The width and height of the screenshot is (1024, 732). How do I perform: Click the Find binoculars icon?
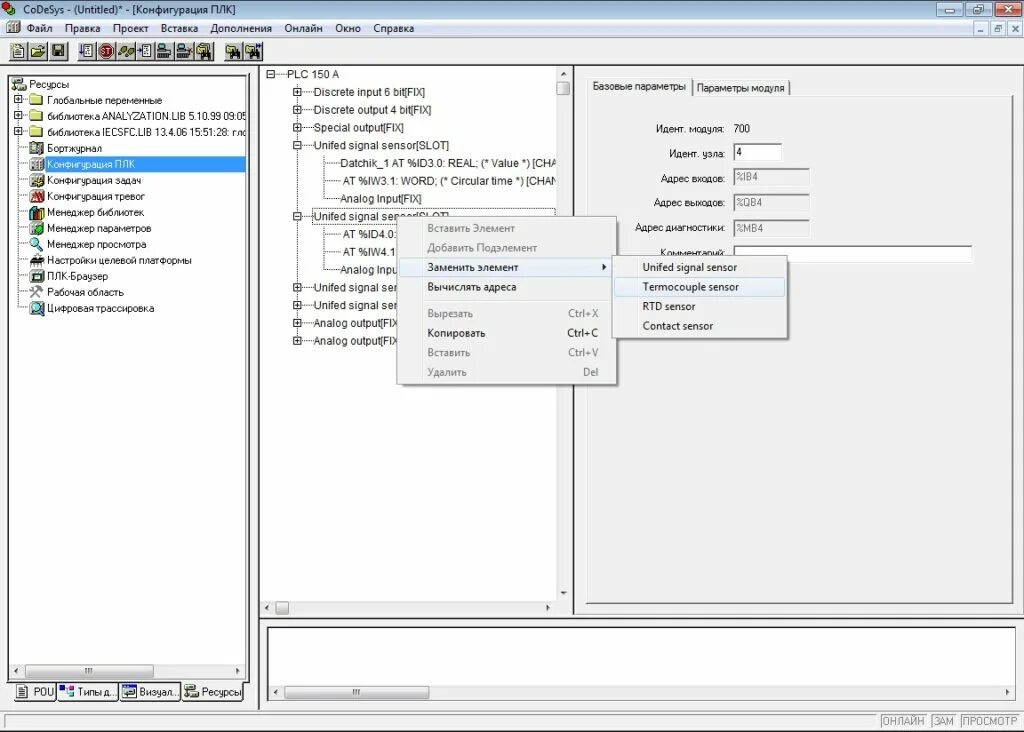pyautogui.click(x=233, y=51)
